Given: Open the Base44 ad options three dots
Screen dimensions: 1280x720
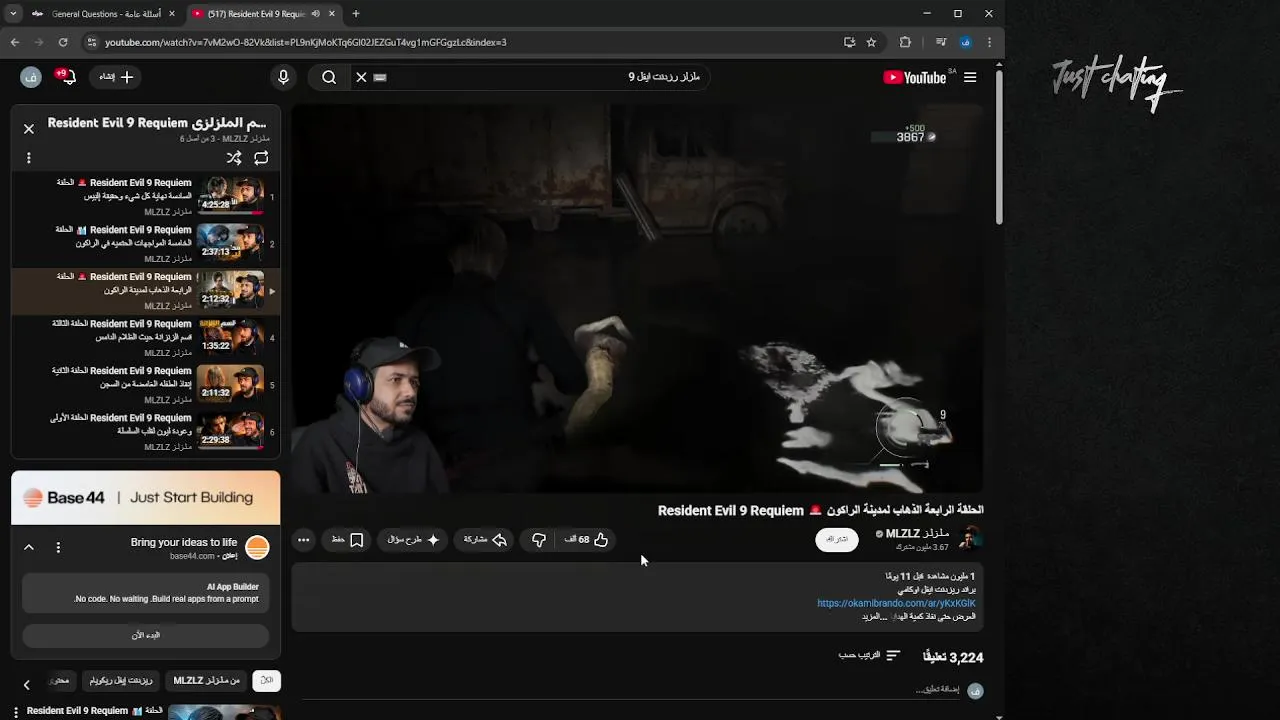Looking at the screenshot, I should coord(58,547).
